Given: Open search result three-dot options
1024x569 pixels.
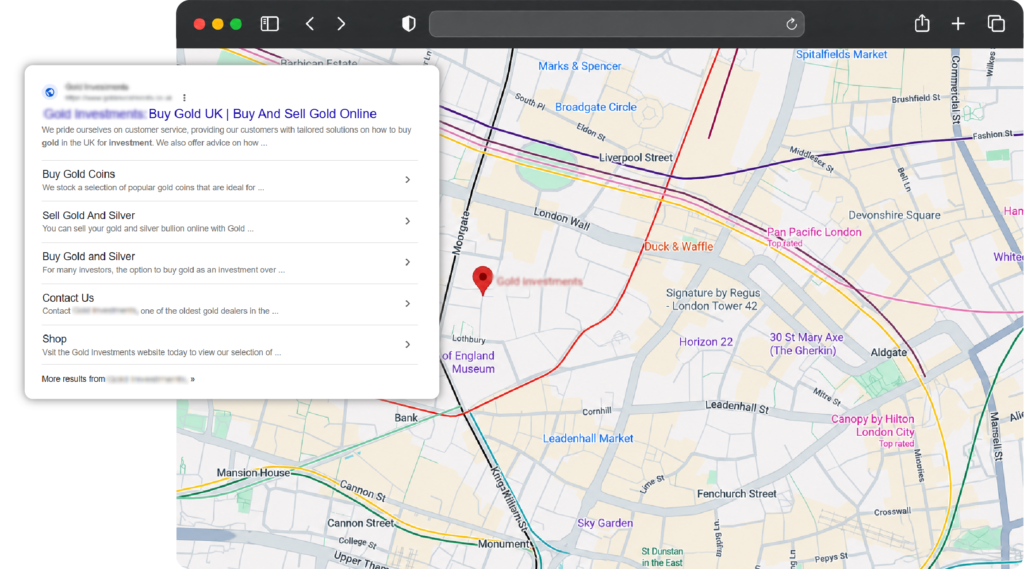Looking at the screenshot, I should point(184,97).
